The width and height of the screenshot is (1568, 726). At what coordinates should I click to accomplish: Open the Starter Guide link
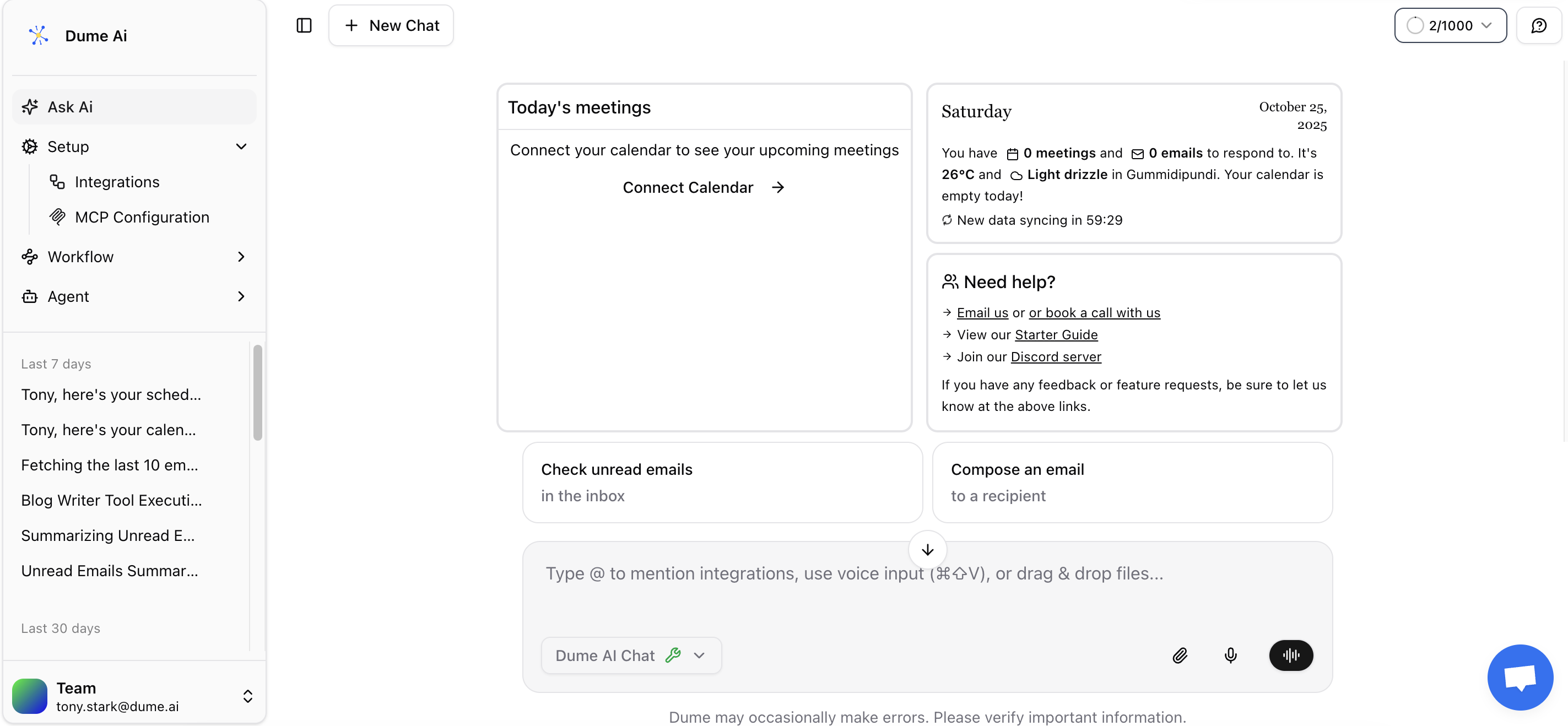click(x=1056, y=334)
